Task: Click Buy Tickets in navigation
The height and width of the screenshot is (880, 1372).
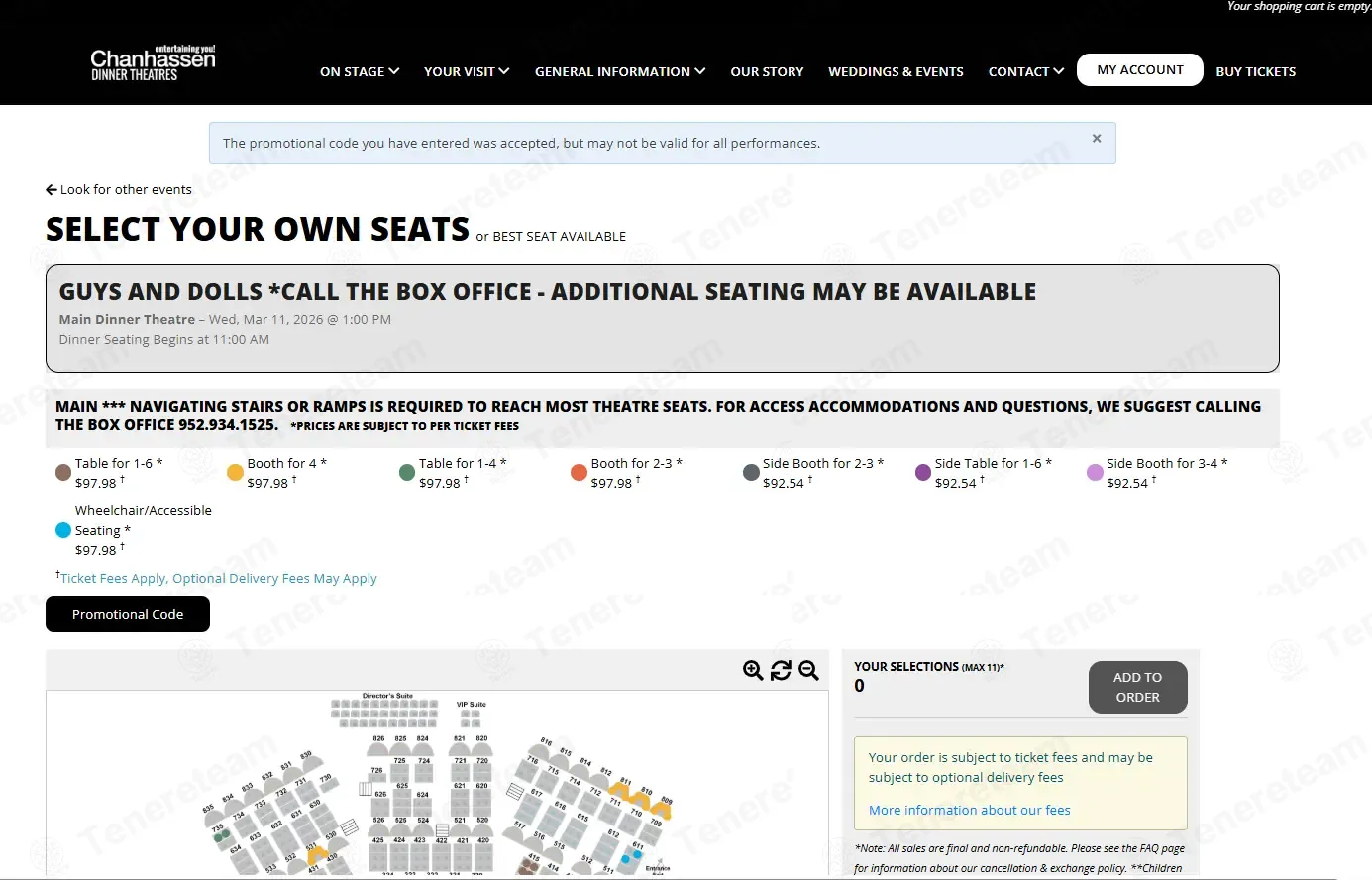Action: point(1256,71)
